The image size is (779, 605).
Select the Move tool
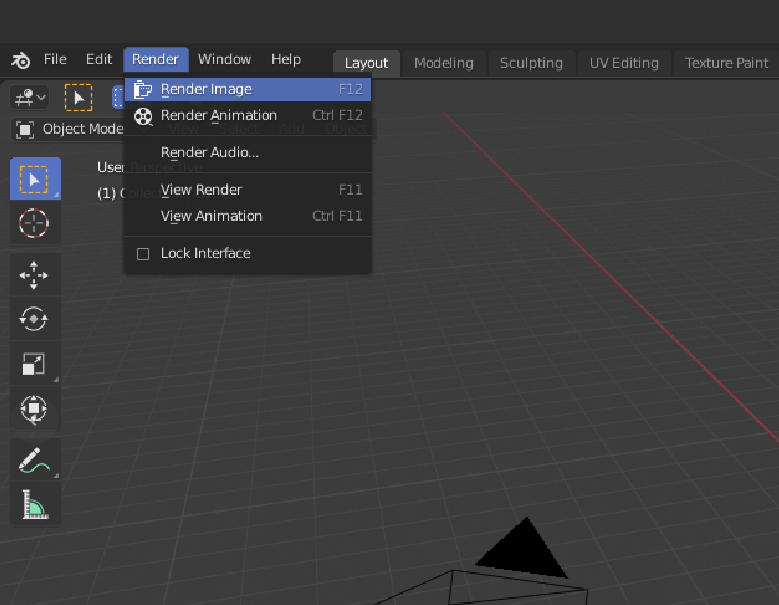pyautogui.click(x=34, y=275)
